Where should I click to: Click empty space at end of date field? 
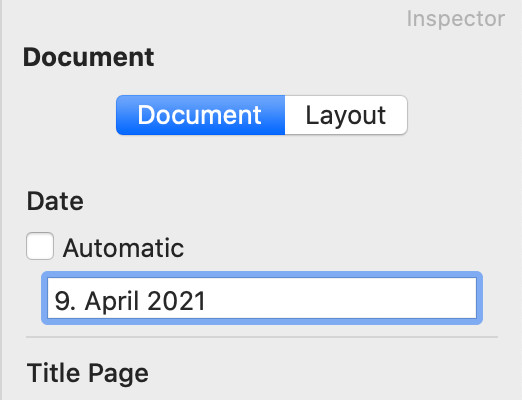(340, 298)
